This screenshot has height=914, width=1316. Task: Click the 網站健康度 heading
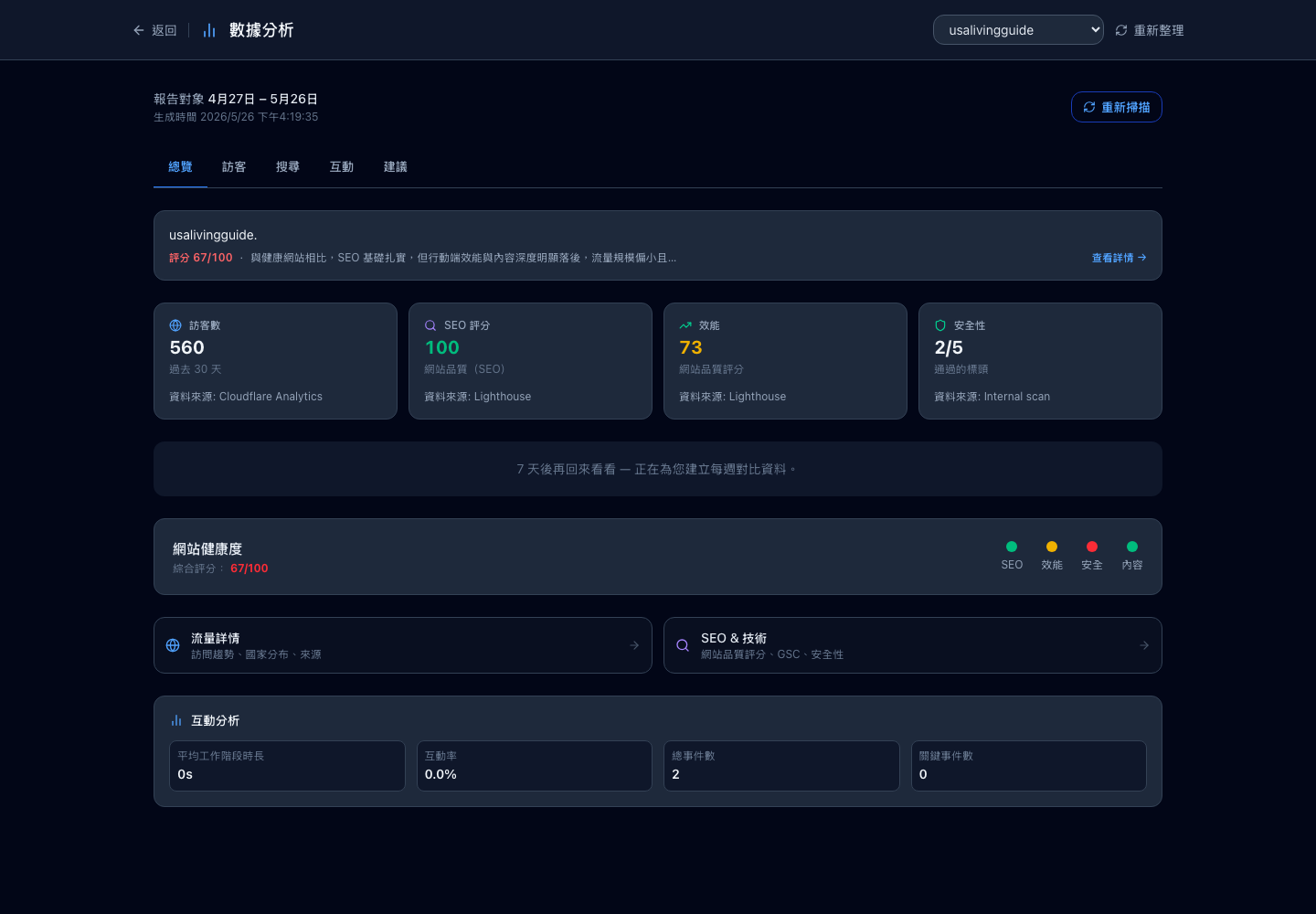tap(207, 549)
